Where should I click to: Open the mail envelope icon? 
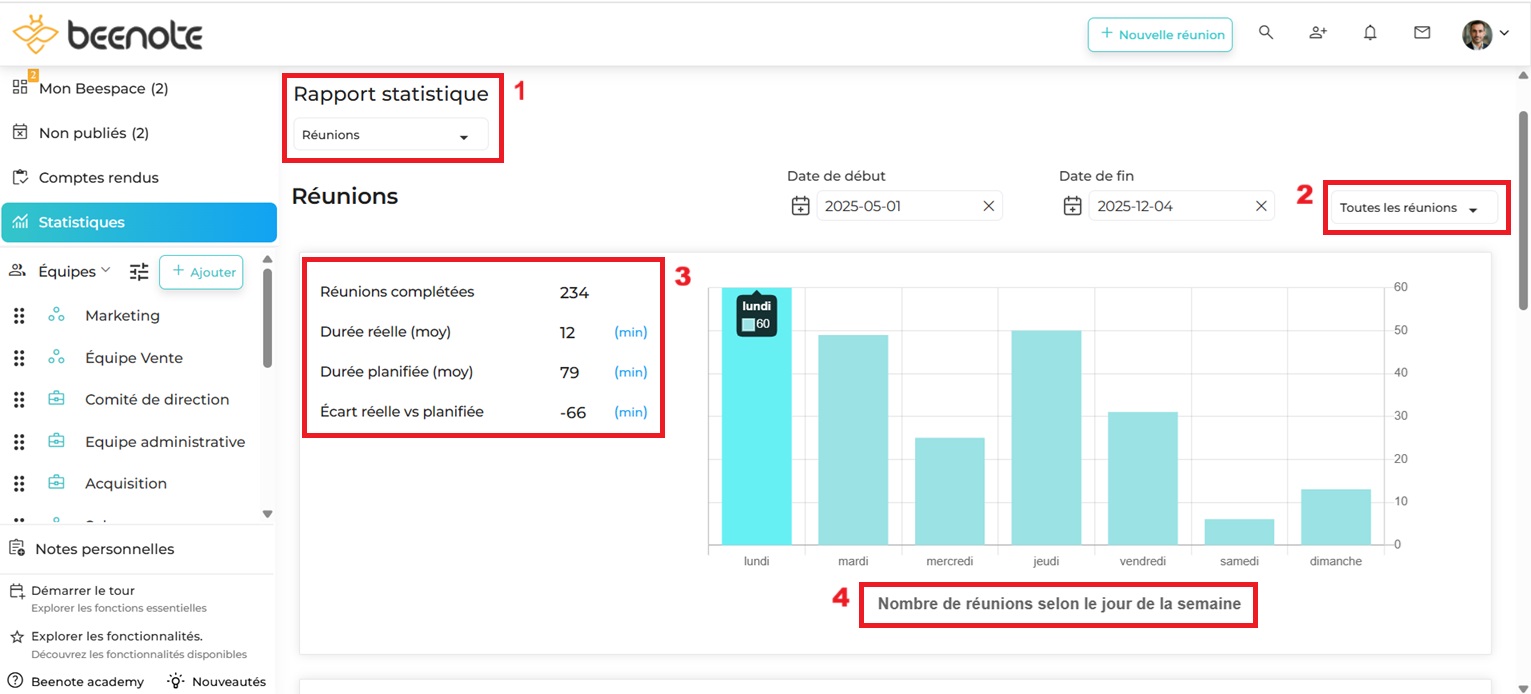(1422, 33)
